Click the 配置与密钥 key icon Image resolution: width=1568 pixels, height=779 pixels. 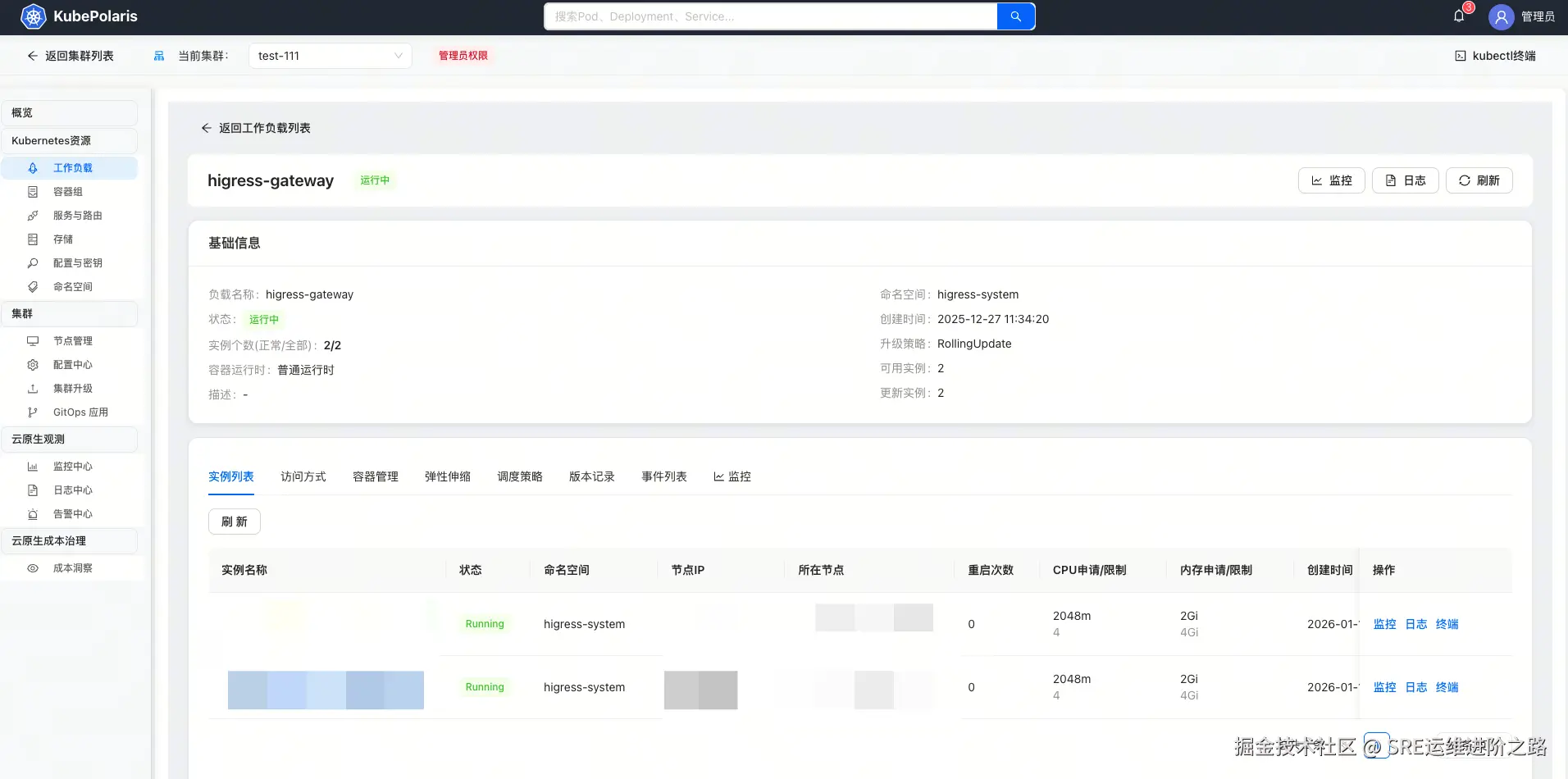tap(33, 263)
